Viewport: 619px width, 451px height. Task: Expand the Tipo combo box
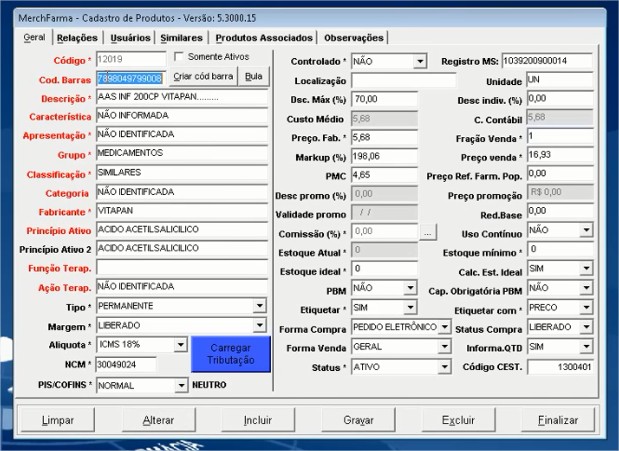[x=260, y=306]
